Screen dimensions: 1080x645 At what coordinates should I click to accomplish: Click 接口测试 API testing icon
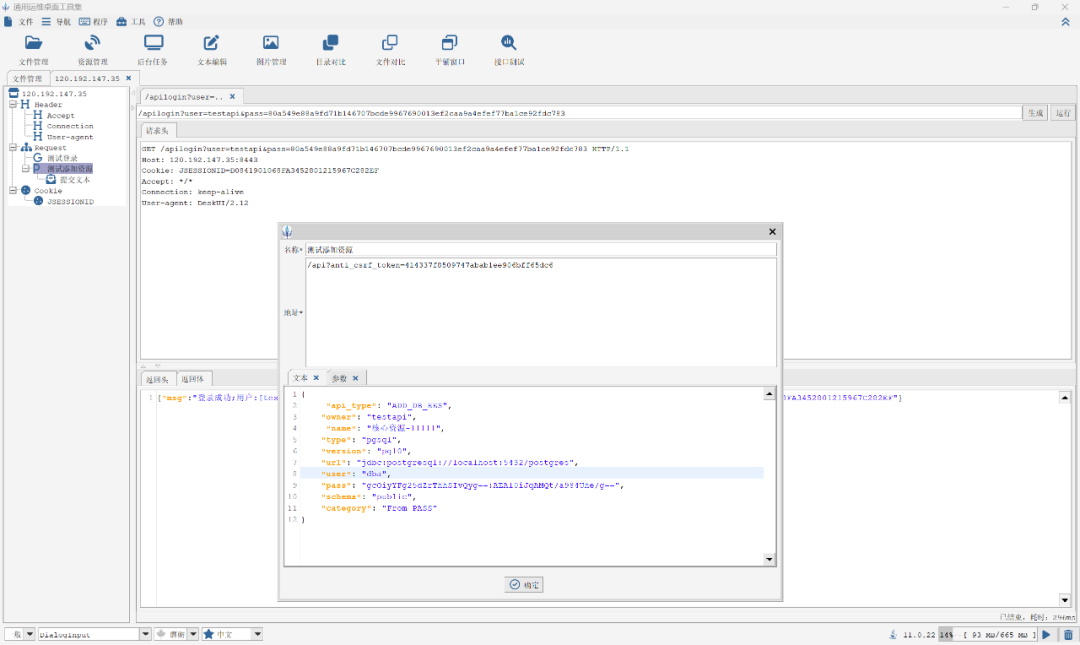coord(508,43)
